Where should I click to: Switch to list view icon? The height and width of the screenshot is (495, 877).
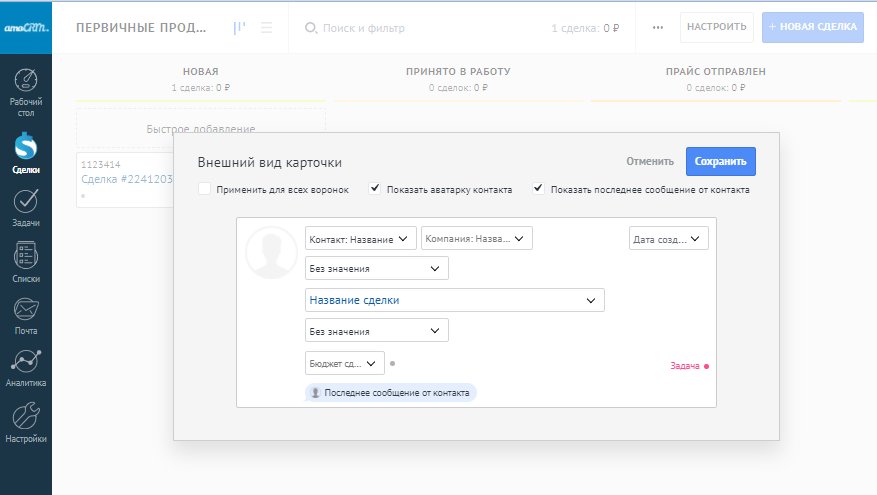point(267,28)
